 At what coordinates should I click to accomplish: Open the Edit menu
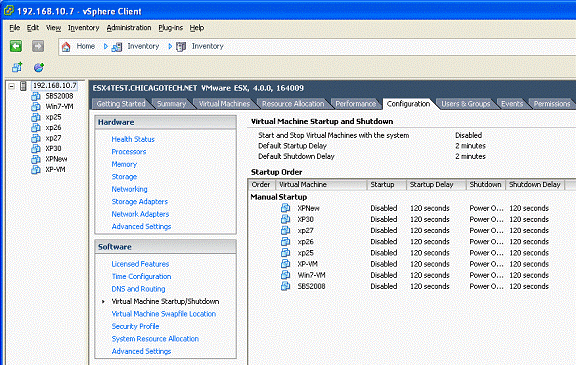click(x=33, y=28)
